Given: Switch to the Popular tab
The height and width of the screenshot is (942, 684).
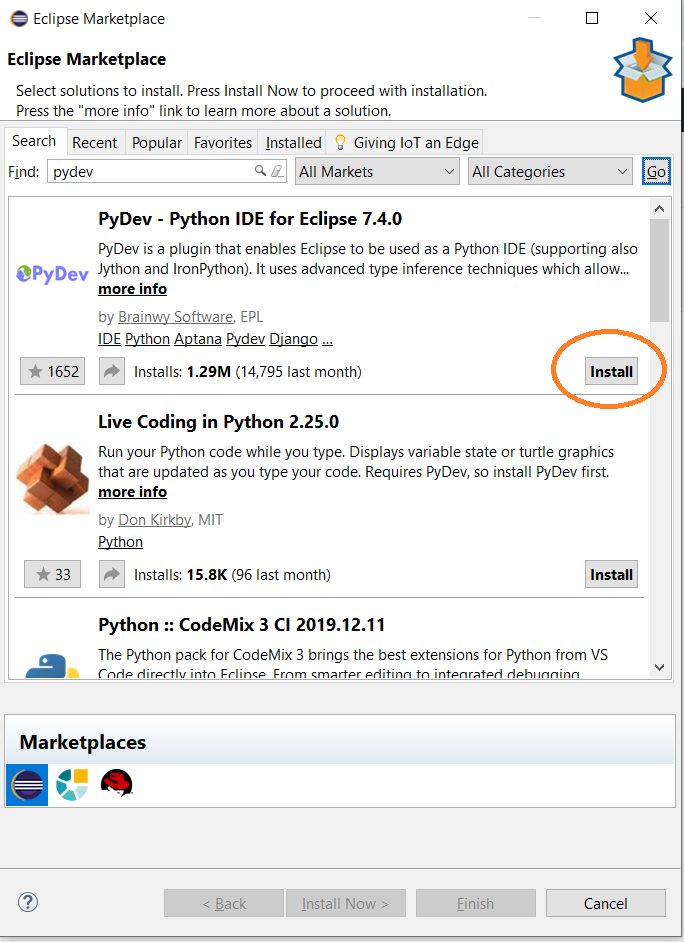Looking at the screenshot, I should (157, 143).
